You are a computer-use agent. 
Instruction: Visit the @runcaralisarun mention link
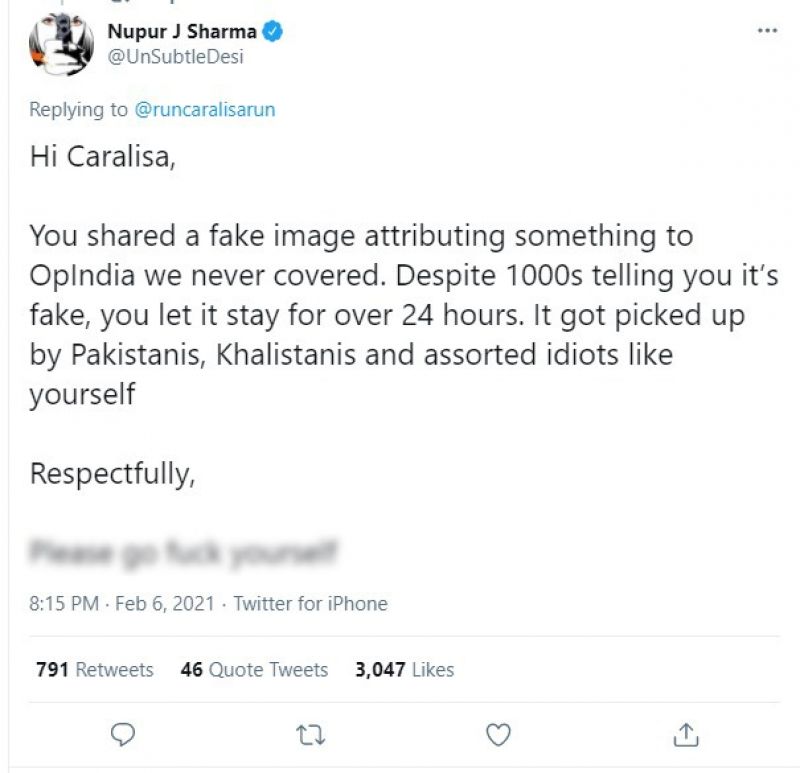[x=204, y=110]
